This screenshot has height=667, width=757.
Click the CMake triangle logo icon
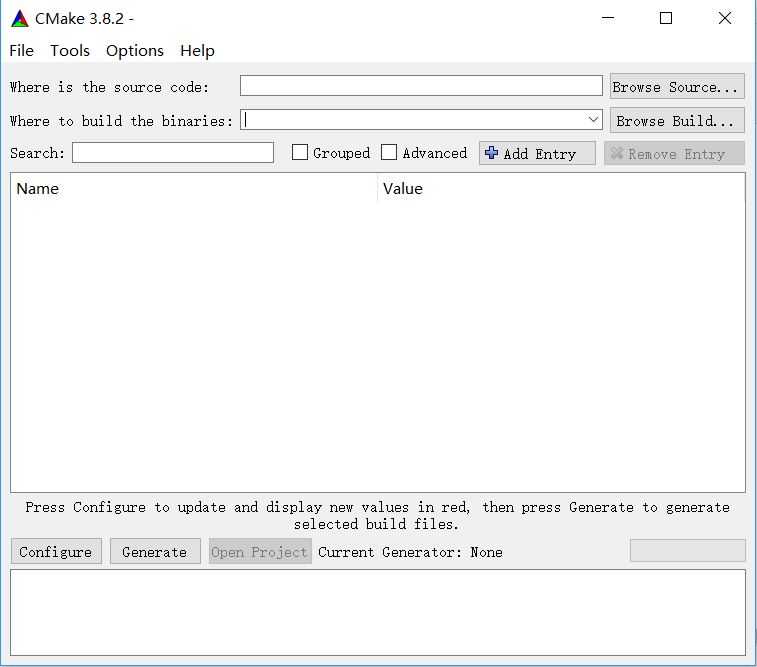point(20,19)
